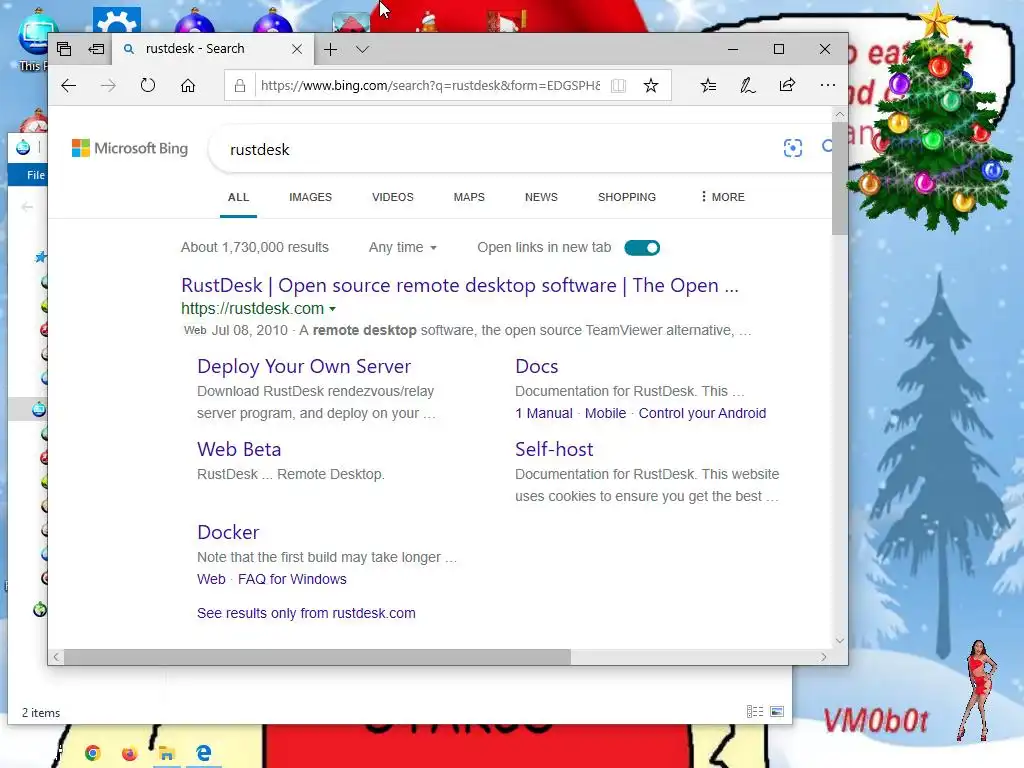The width and height of the screenshot is (1024, 768).
Task: Open the Mobile docs link
Action: click(x=605, y=413)
